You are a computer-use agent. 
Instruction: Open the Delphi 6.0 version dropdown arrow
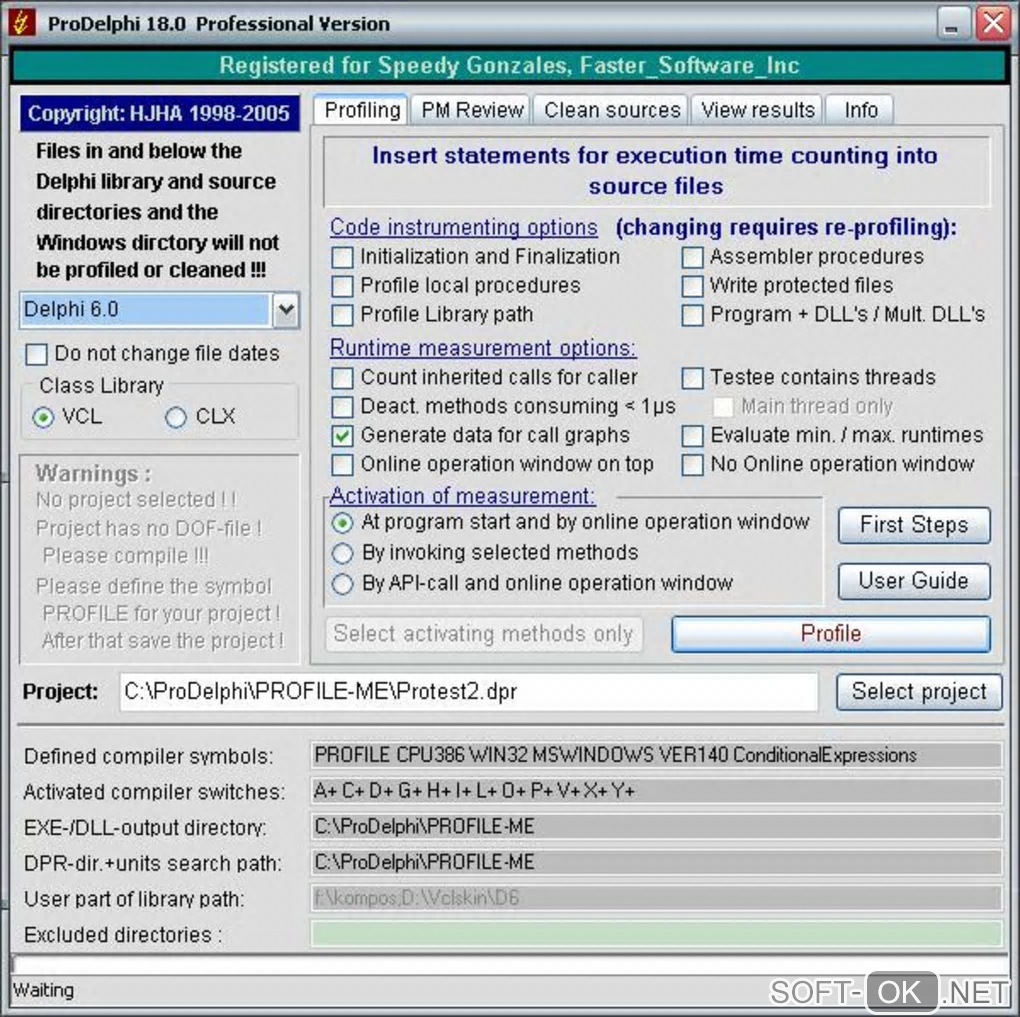click(286, 310)
